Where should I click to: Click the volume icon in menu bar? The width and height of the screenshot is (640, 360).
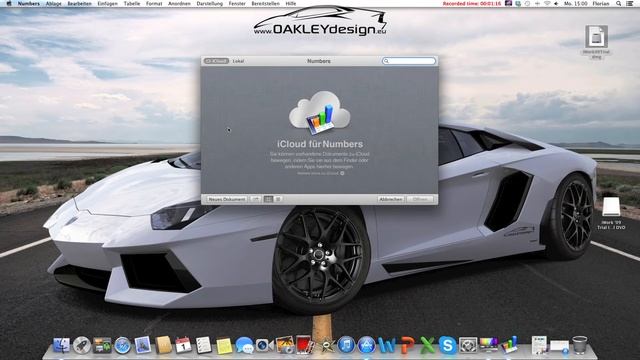[x=556, y=3]
